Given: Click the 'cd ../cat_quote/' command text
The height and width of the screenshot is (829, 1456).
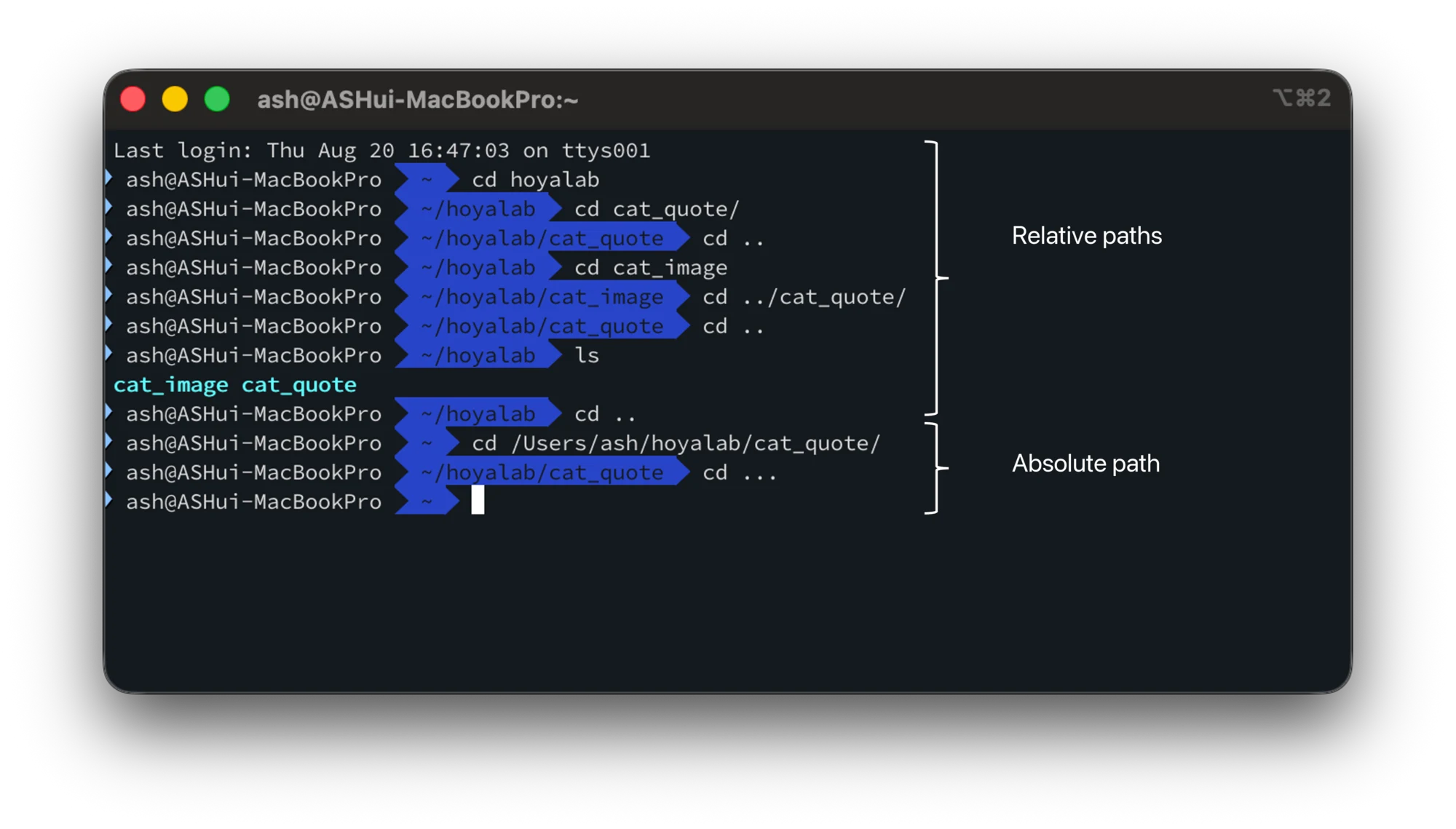Looking at the screenshot, I should [804, 297].
